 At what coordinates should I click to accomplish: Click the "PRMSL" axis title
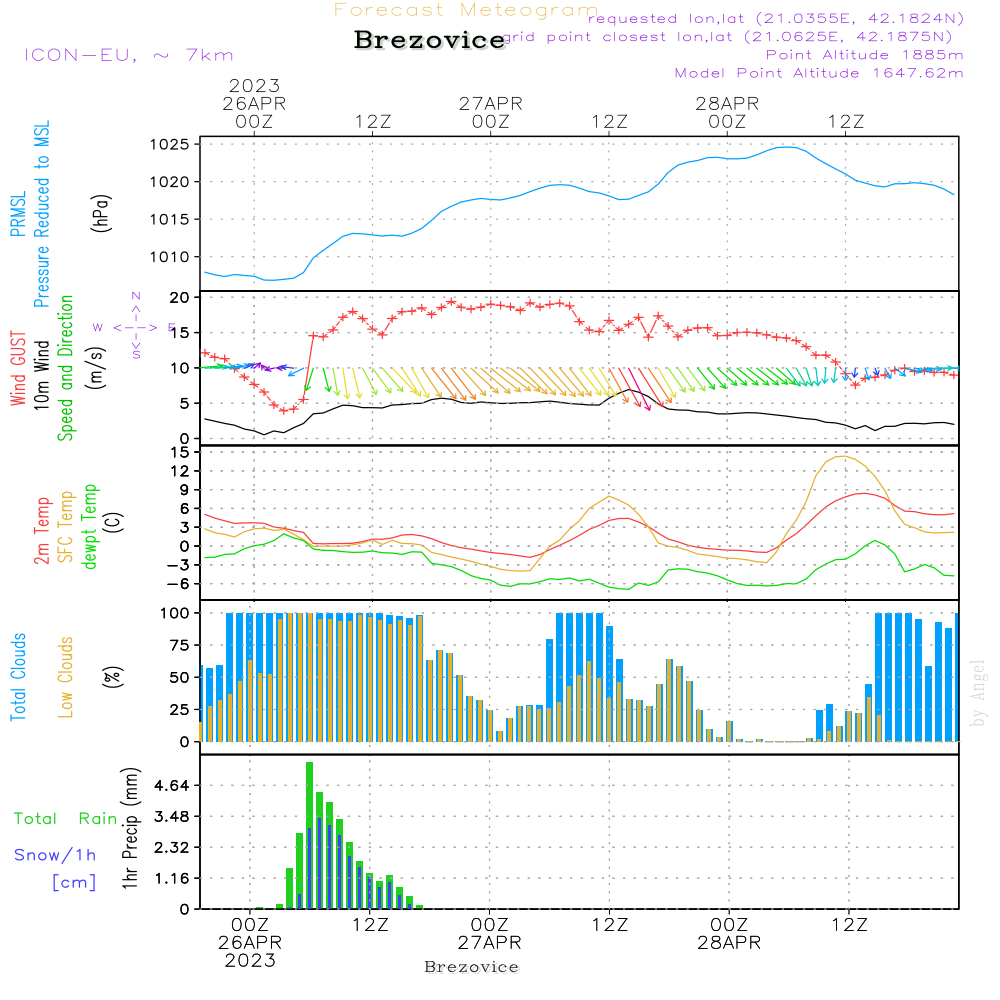click(18, 214)
